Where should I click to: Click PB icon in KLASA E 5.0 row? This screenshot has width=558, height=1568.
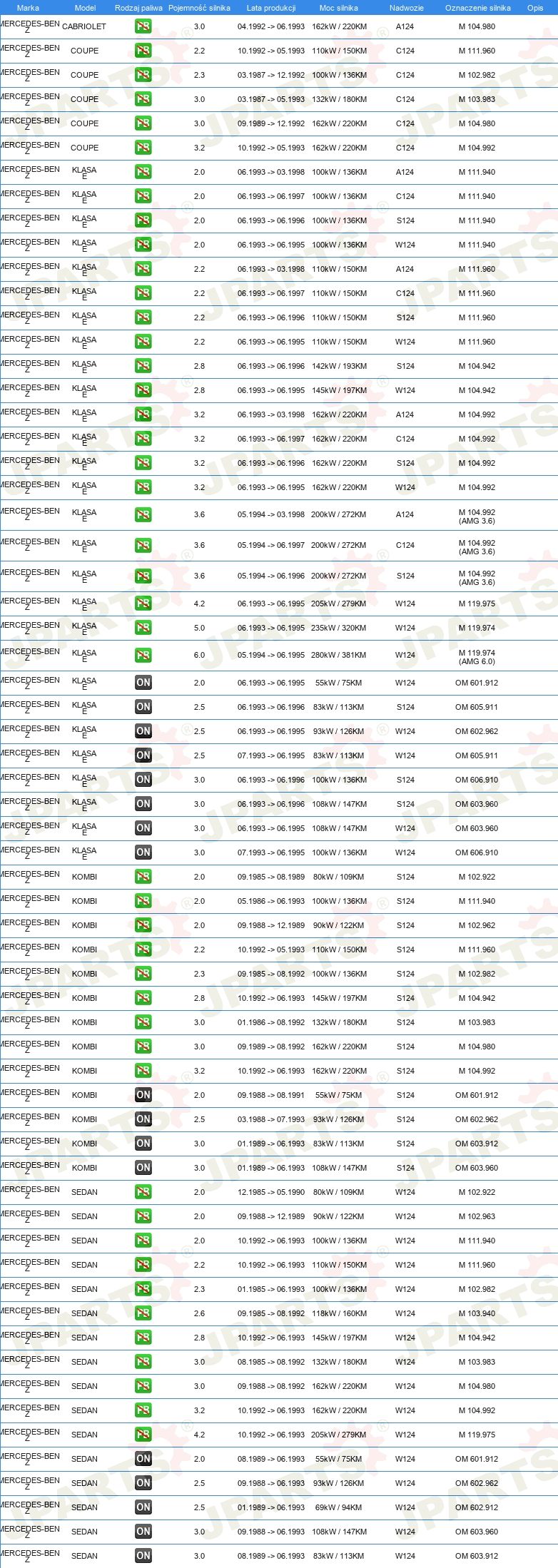coord(143,628)
